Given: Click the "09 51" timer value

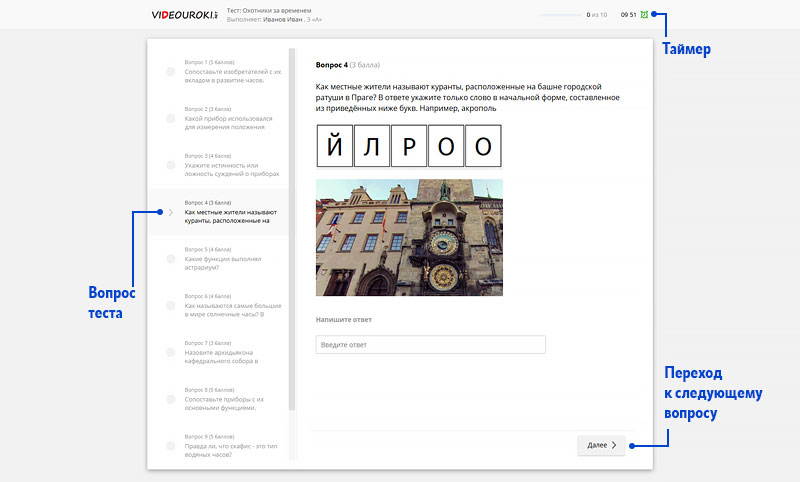Looking at the screenshot, I should (628, 15).
